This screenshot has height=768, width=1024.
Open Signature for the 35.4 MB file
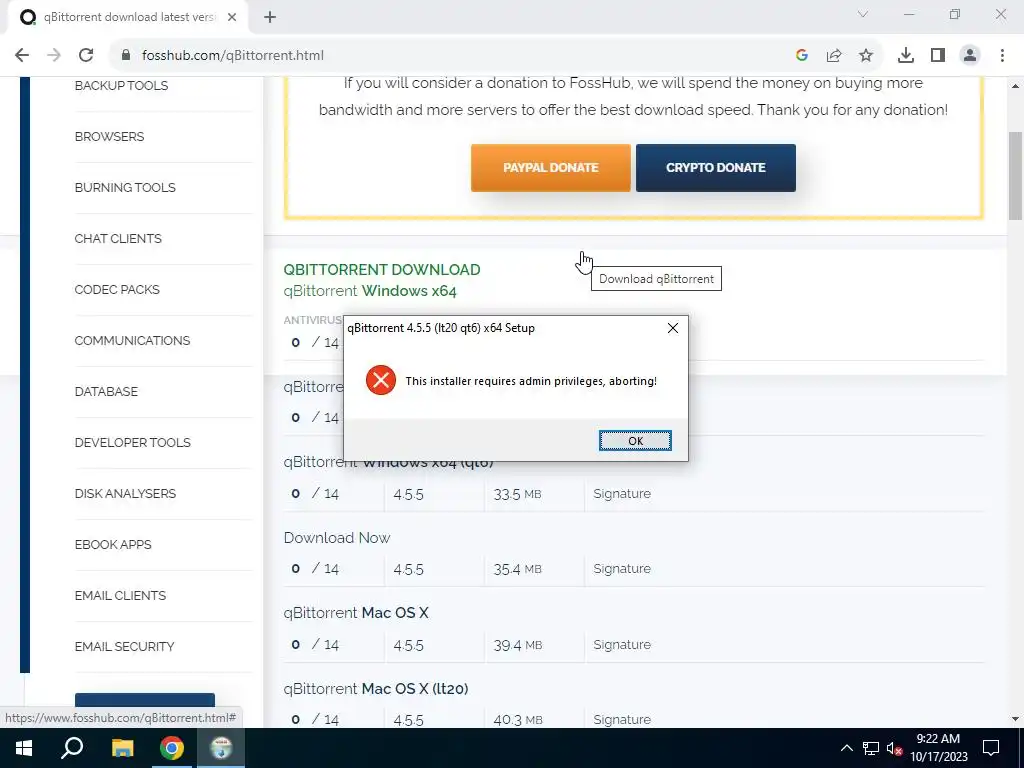coord(622,569)
